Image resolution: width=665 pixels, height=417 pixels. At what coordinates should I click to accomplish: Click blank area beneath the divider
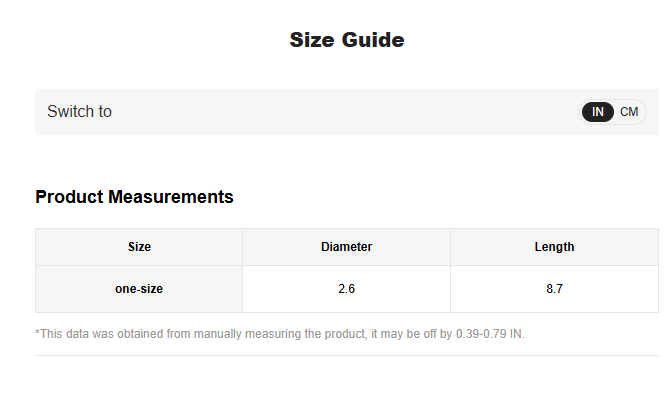point(346,388)
